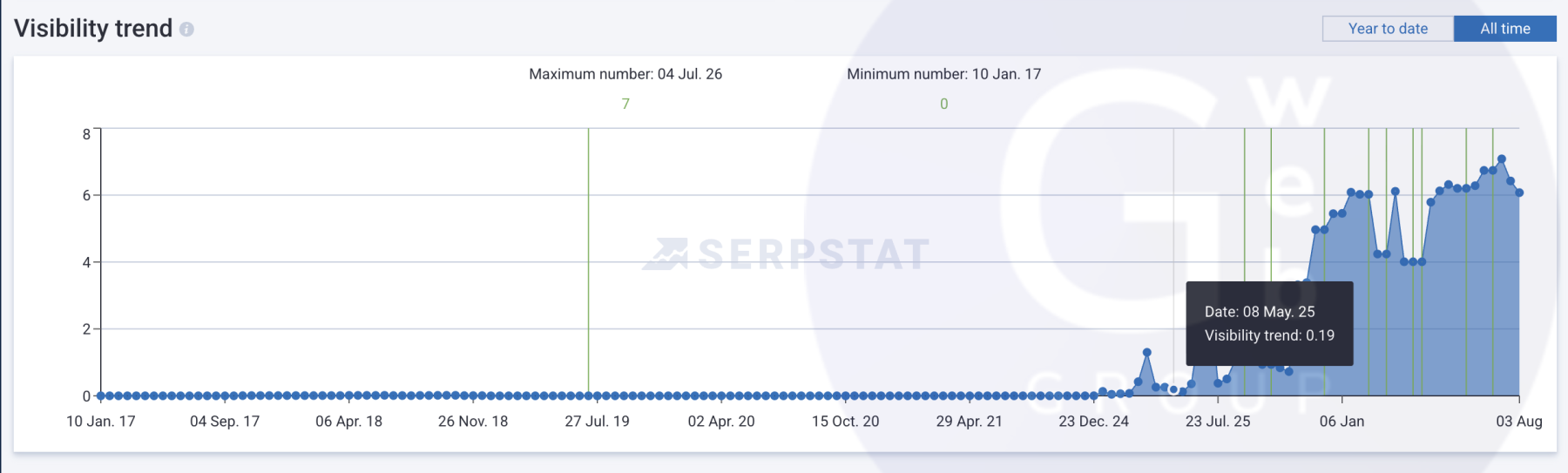Click the Maximum number: 04 Jul. 26 label
Screen dimensions: 1568x473
pyautogui.click(x=625, y=74)
